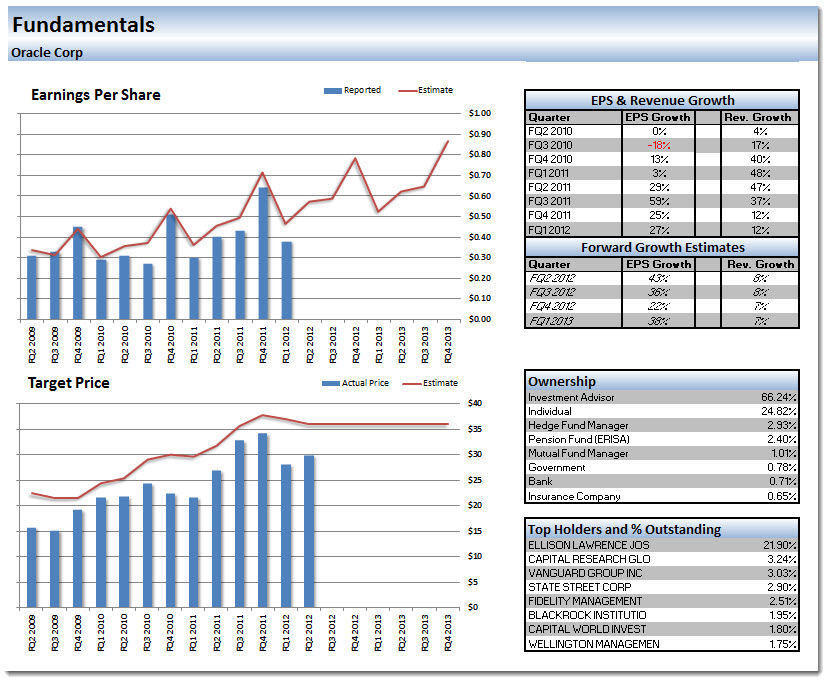Click the 48% revenue growth for FQ1 2011
The width and height of the screenshot is (828, 681).
[x=760, y=173]
